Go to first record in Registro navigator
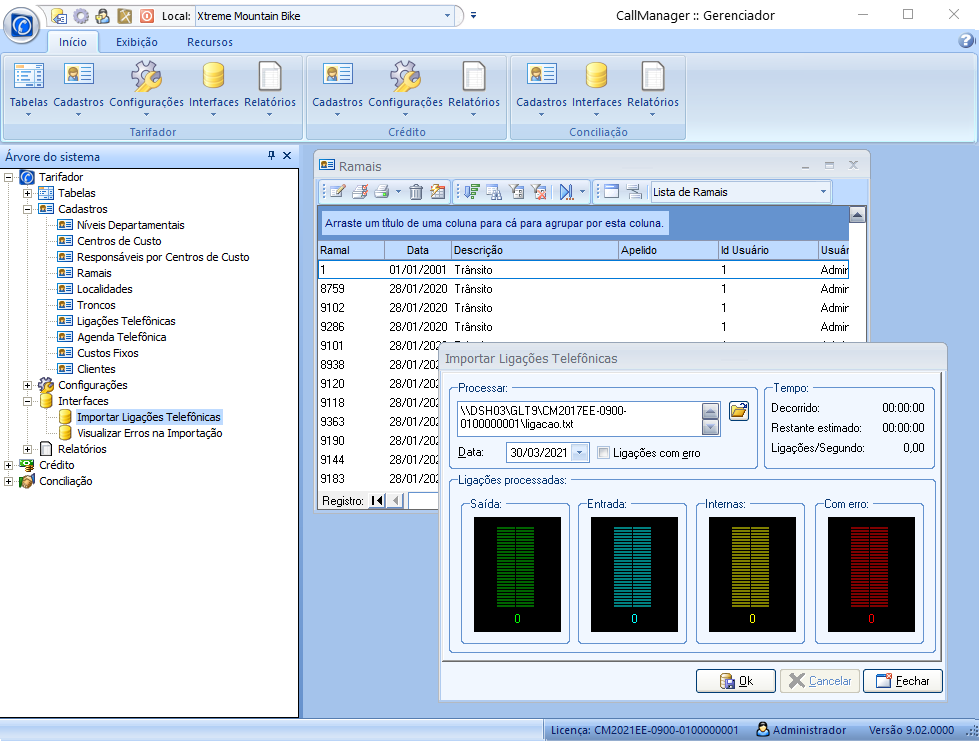This screenshot has height=742, width=980. 377,500
